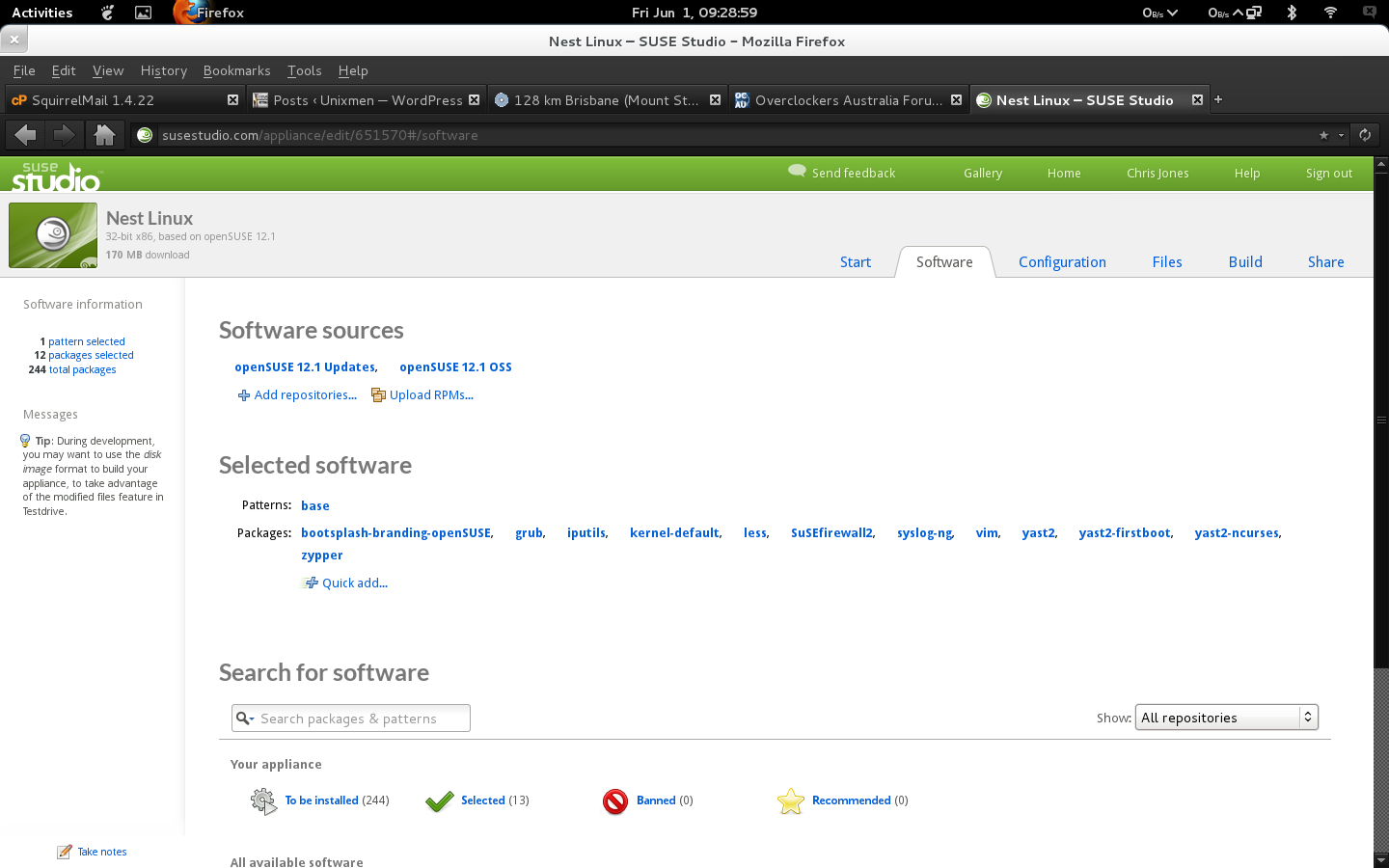1389x868 pixels.
Task: Click the green Selected checkmark icon
Action: [x=439, y=801]
